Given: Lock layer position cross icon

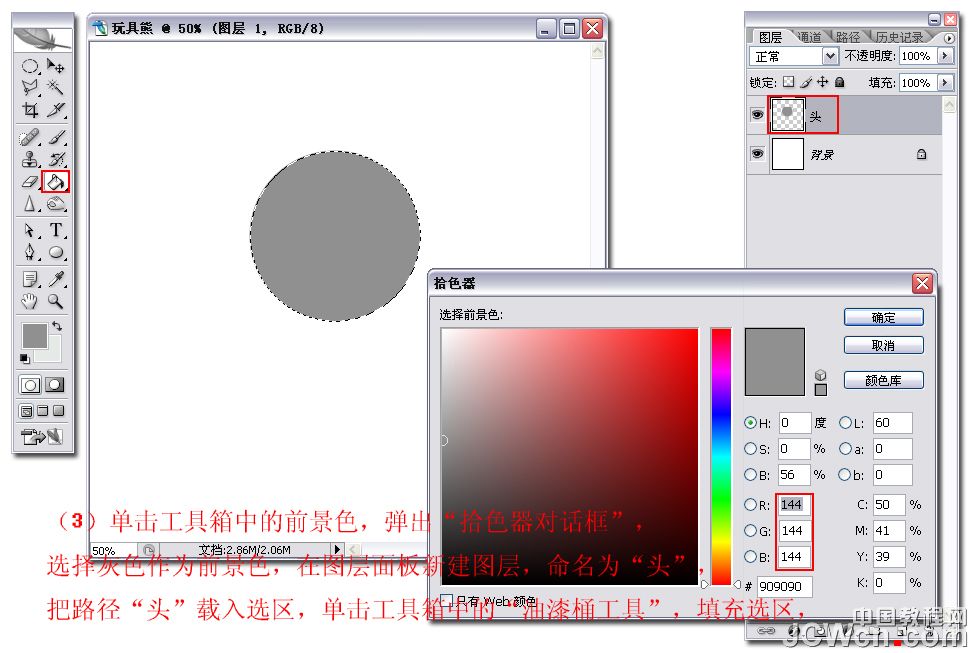Looking at the screenshot, I should pos(822,82).
